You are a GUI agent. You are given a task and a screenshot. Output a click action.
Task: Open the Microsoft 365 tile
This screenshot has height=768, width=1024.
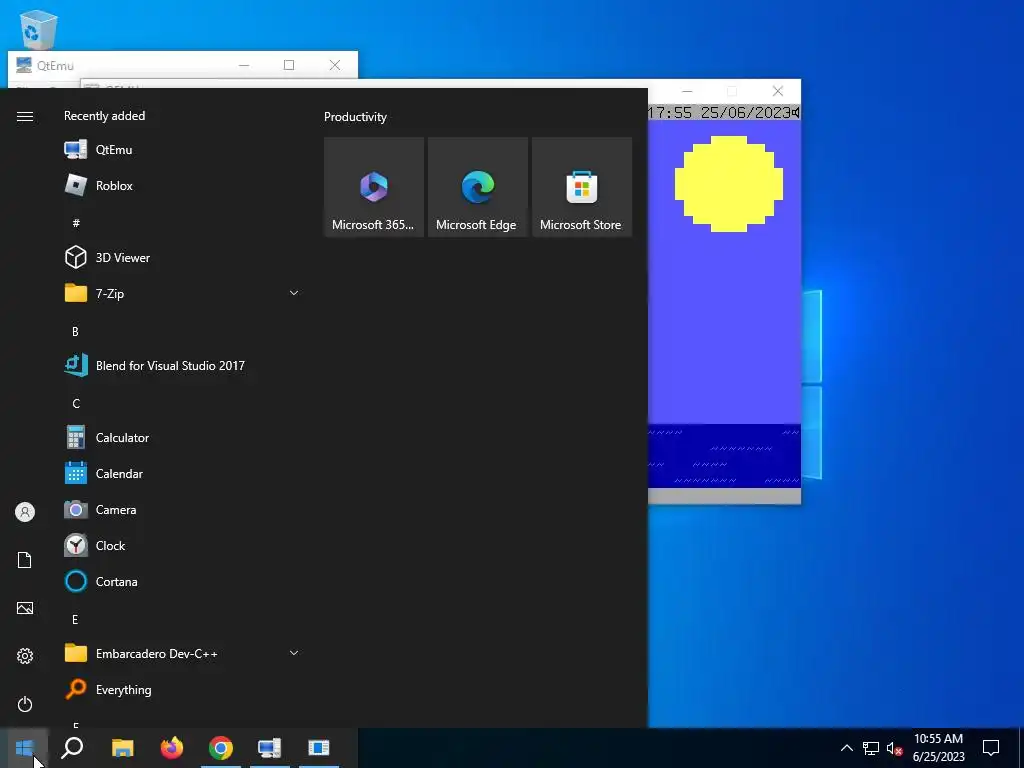(x=374, y=187)
